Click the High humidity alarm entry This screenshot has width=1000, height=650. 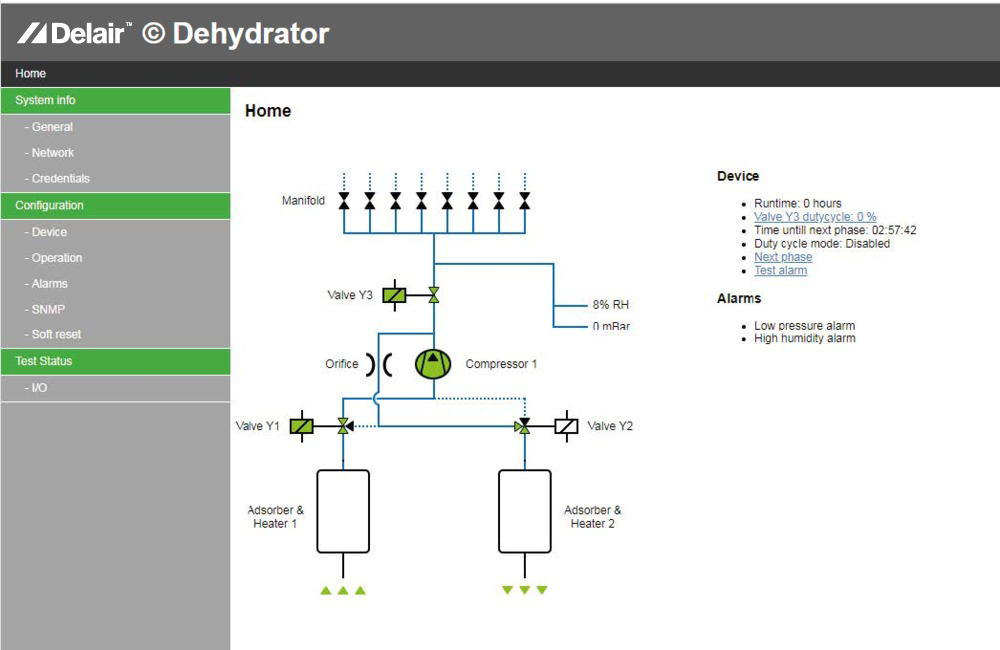tap(805, 339)
